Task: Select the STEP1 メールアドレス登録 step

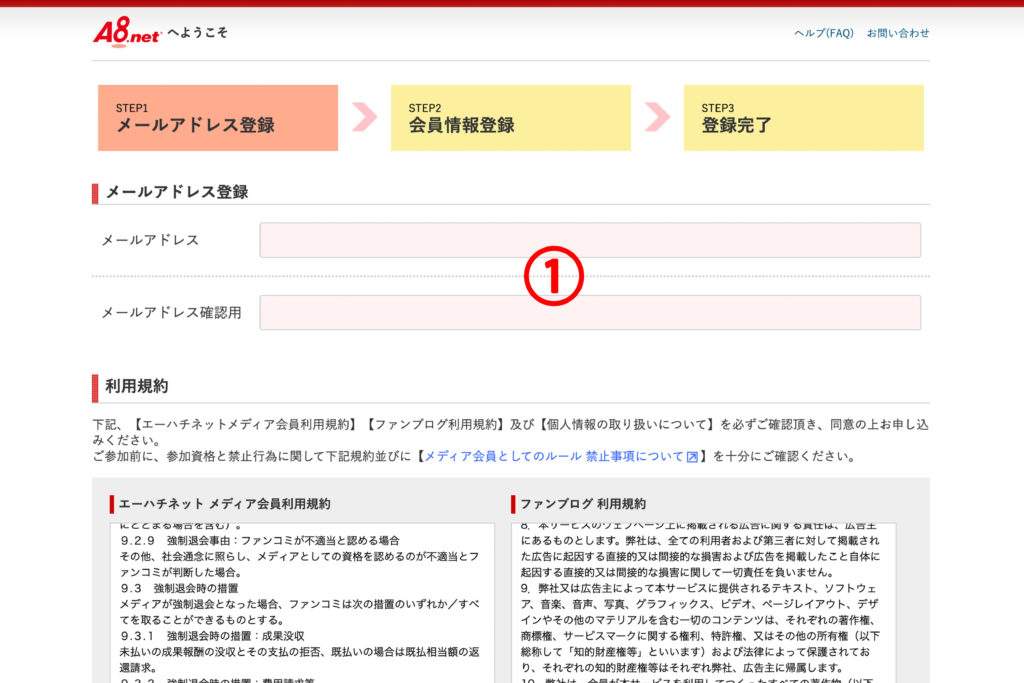Action: click(x=218, y=118)
